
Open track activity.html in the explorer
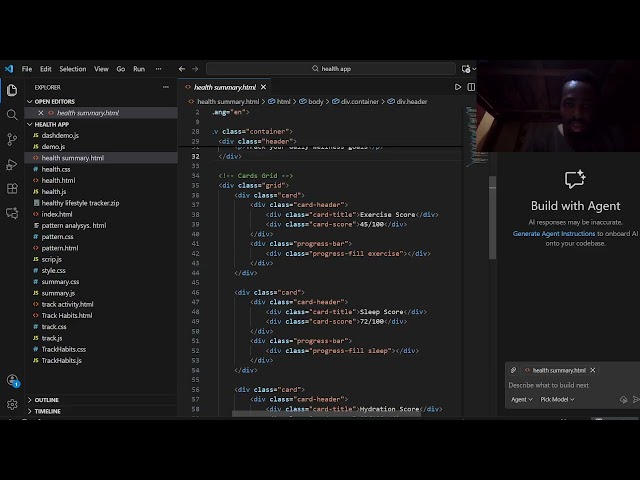(x=67, y=304)
